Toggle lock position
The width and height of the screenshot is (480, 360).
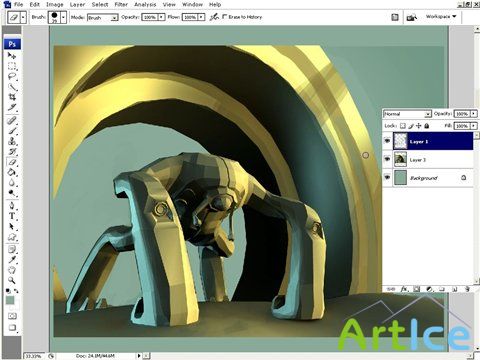(x=419, y=126)
